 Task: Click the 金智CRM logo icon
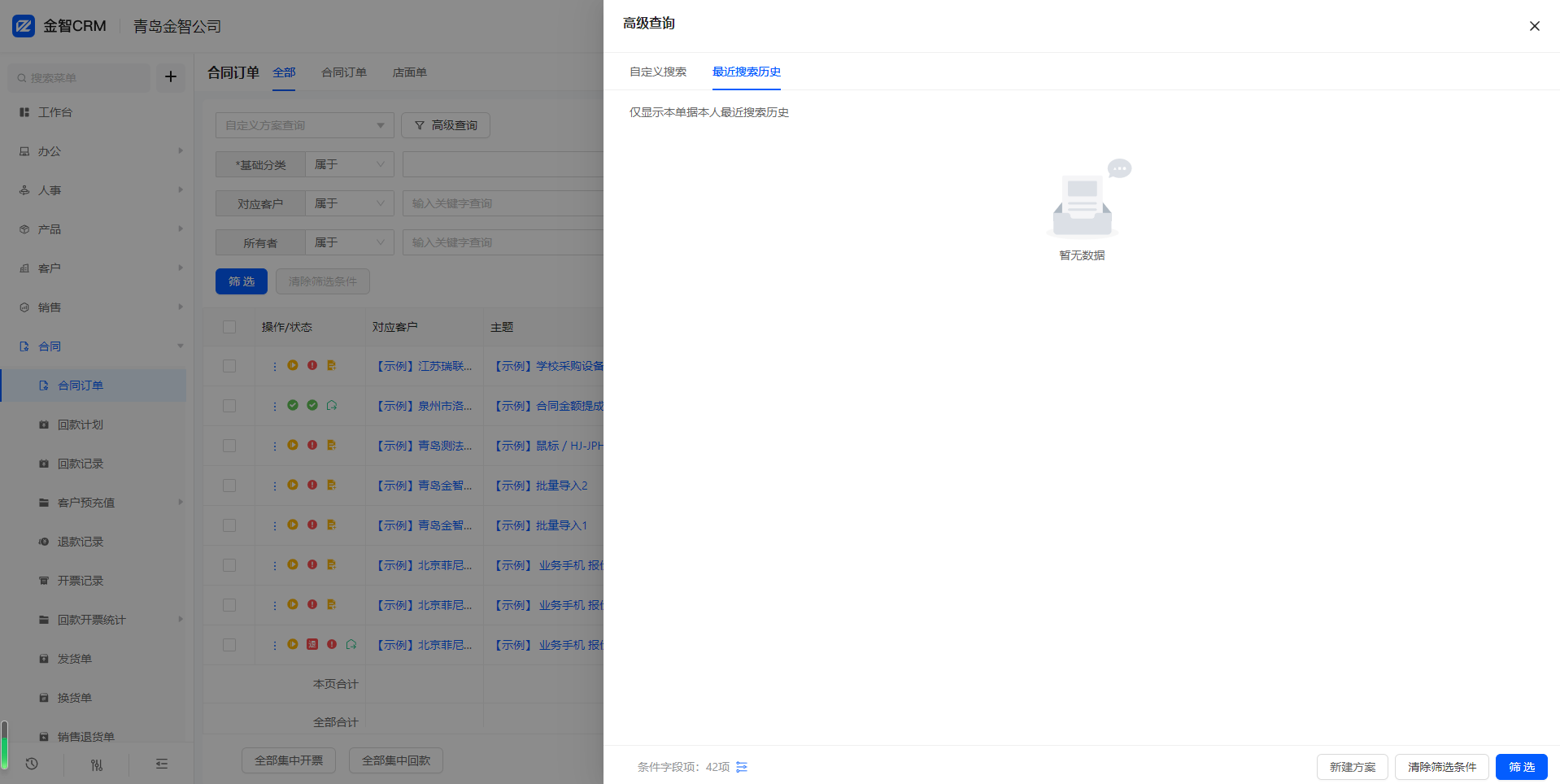(x=24, y=26)
